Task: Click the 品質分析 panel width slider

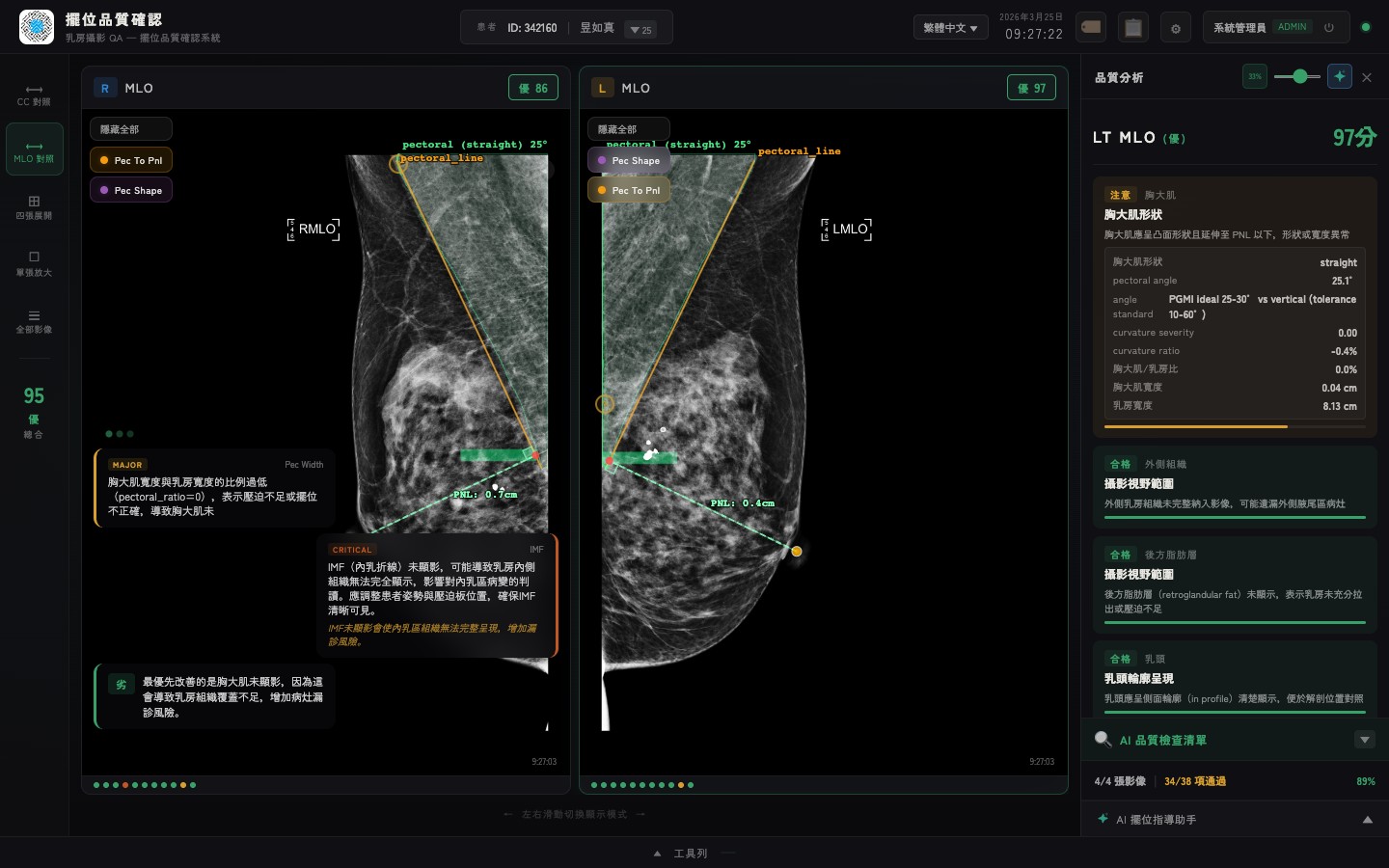Action: pos(1297,76)
